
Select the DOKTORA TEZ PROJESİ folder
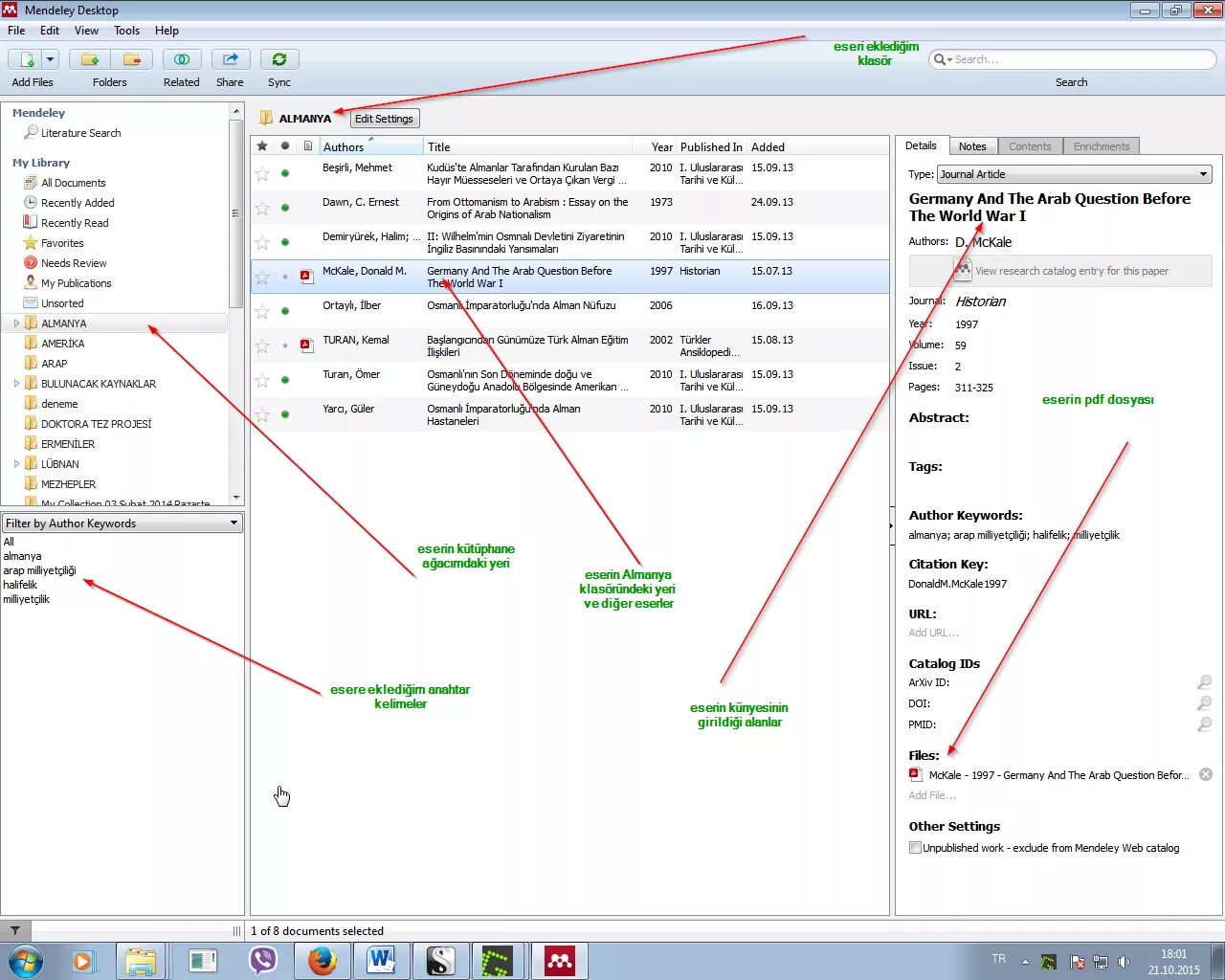(x=96, y=424)
